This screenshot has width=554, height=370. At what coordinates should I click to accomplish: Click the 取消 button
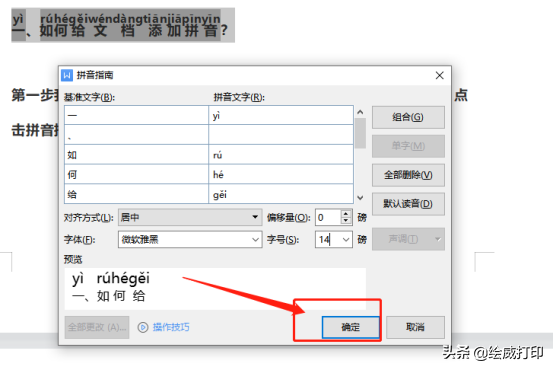(x=415, y=327)
